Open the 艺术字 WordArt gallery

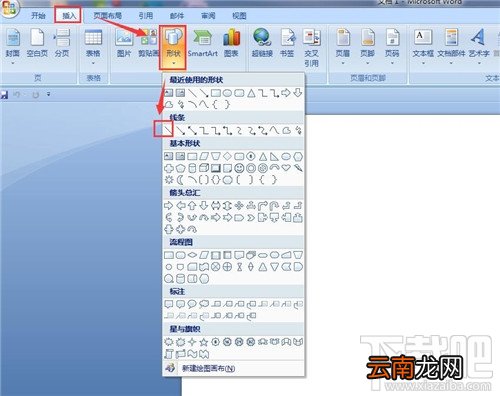point(479,47)
